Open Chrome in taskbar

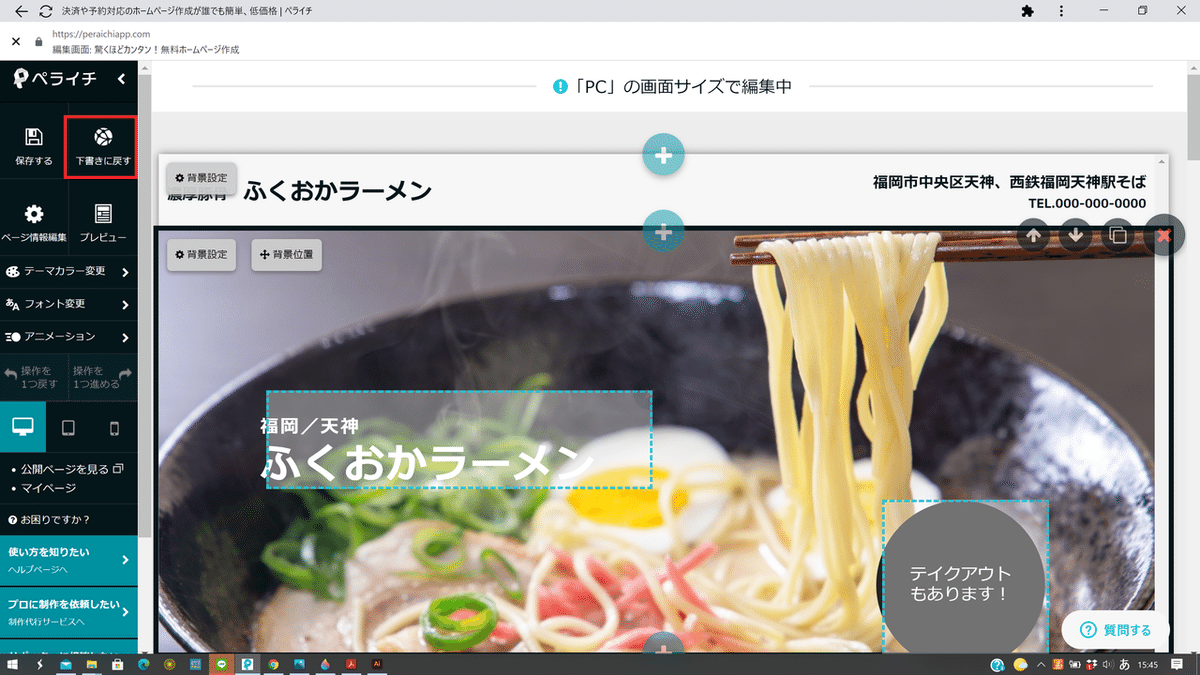click(x=273, y=664)
